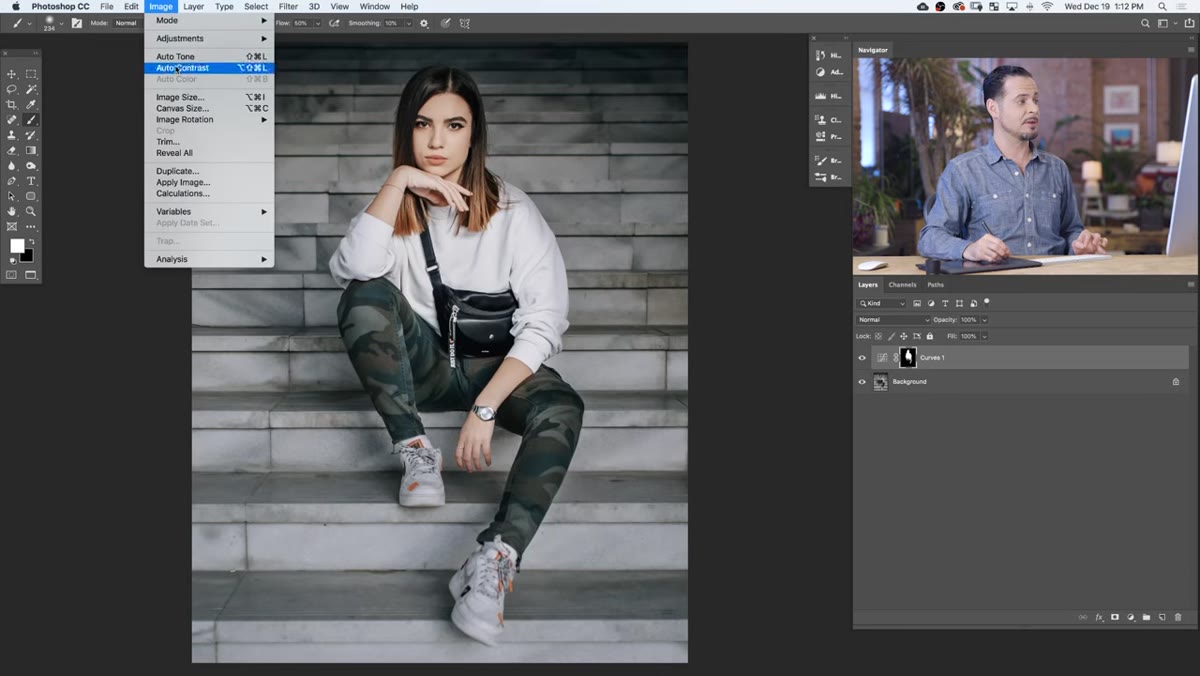
Task: Open the Smoothing percentage dropdown
Action: coord(408,23)
